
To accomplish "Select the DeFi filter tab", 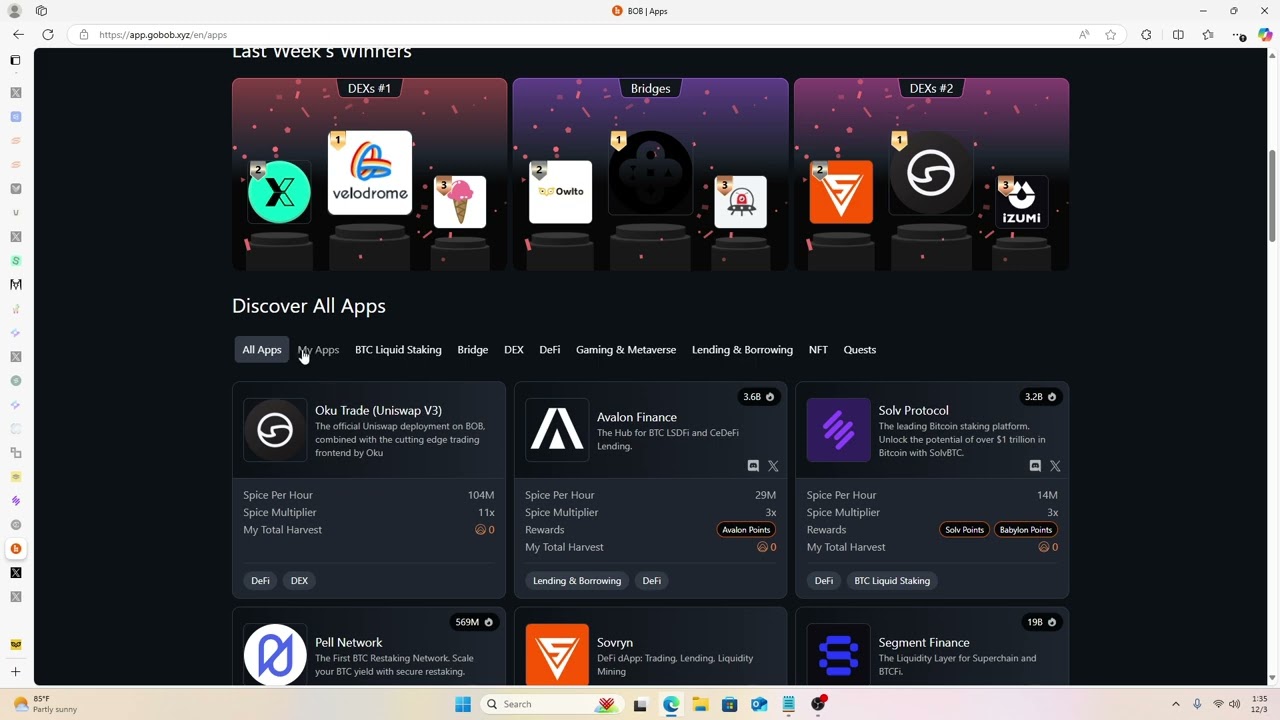I will tap(550, 350).
